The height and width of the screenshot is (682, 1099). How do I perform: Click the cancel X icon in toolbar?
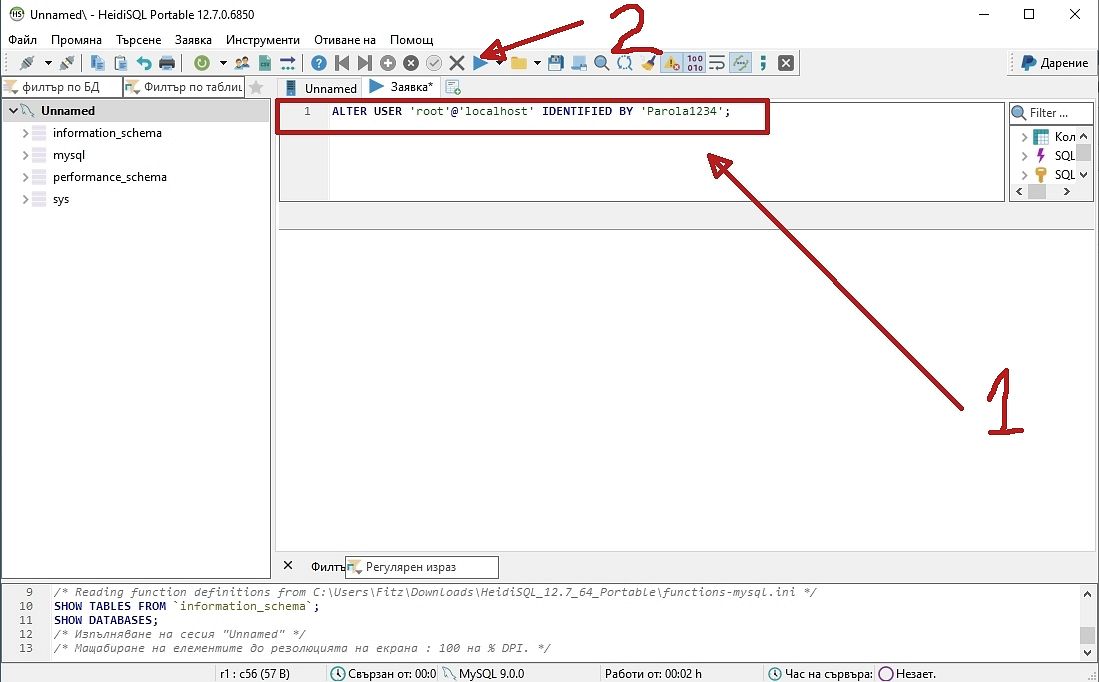pyautogui.click(x=457, y=63)
